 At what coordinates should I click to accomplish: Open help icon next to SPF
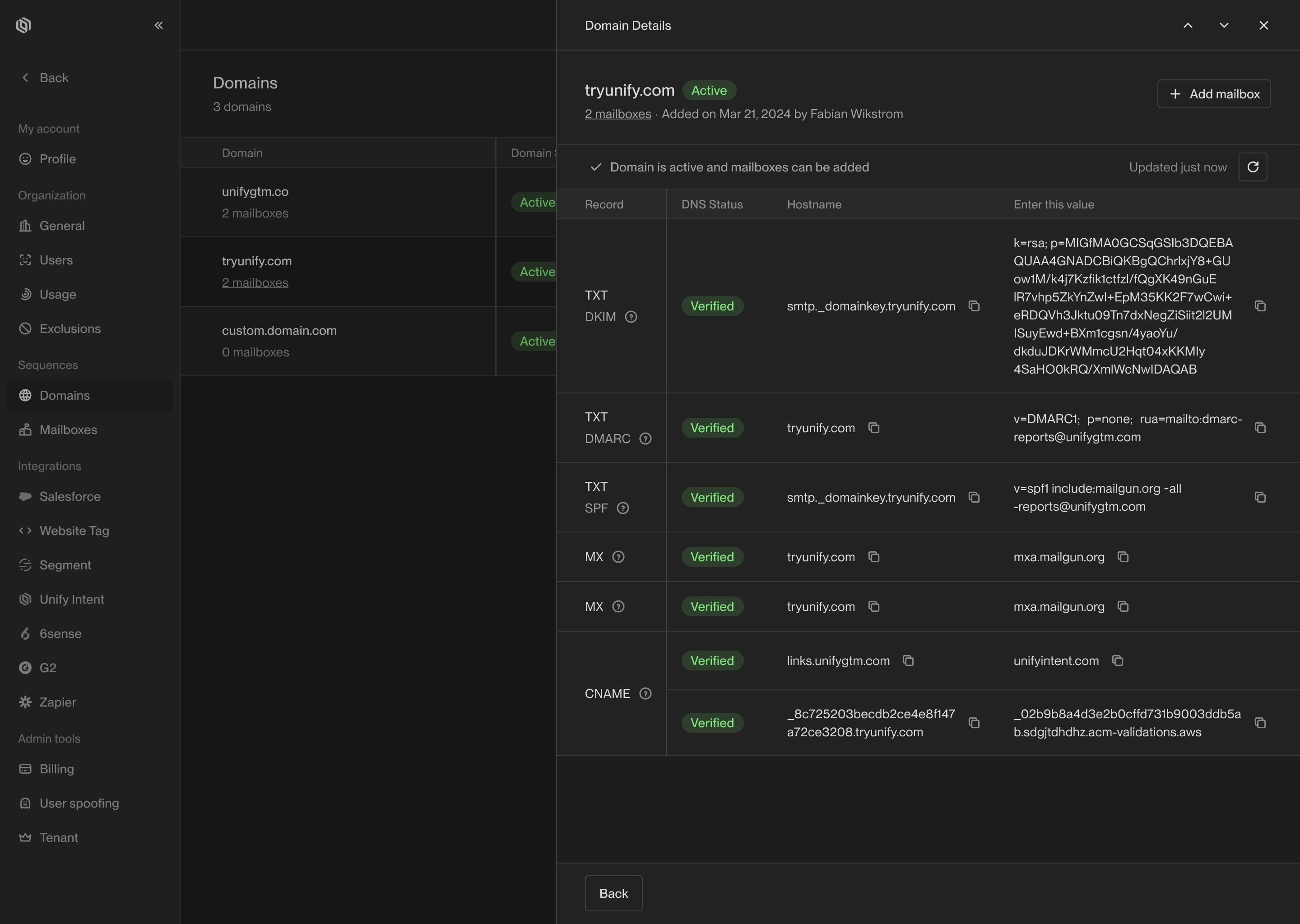[622, 508]
